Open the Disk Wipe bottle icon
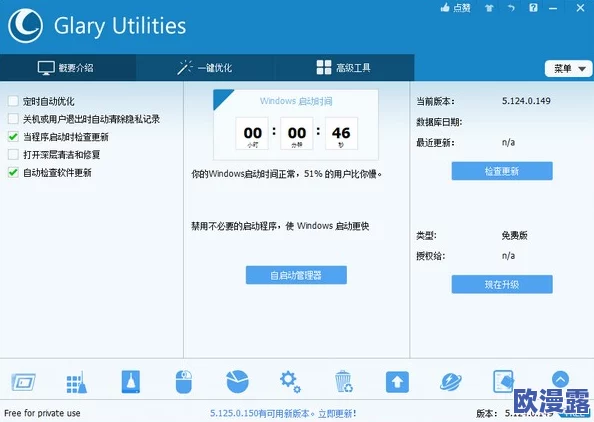This screenshot has height=422, width=594. pyautogui.click(x=131, y=381)
